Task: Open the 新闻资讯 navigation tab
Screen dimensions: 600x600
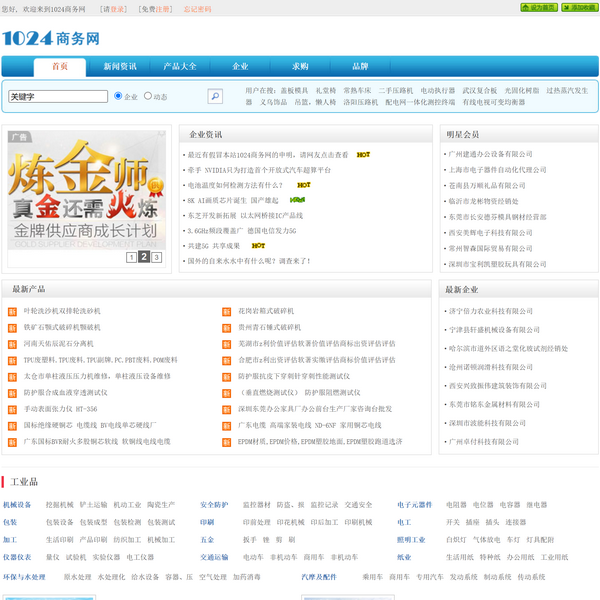Action: coord(120,67)
